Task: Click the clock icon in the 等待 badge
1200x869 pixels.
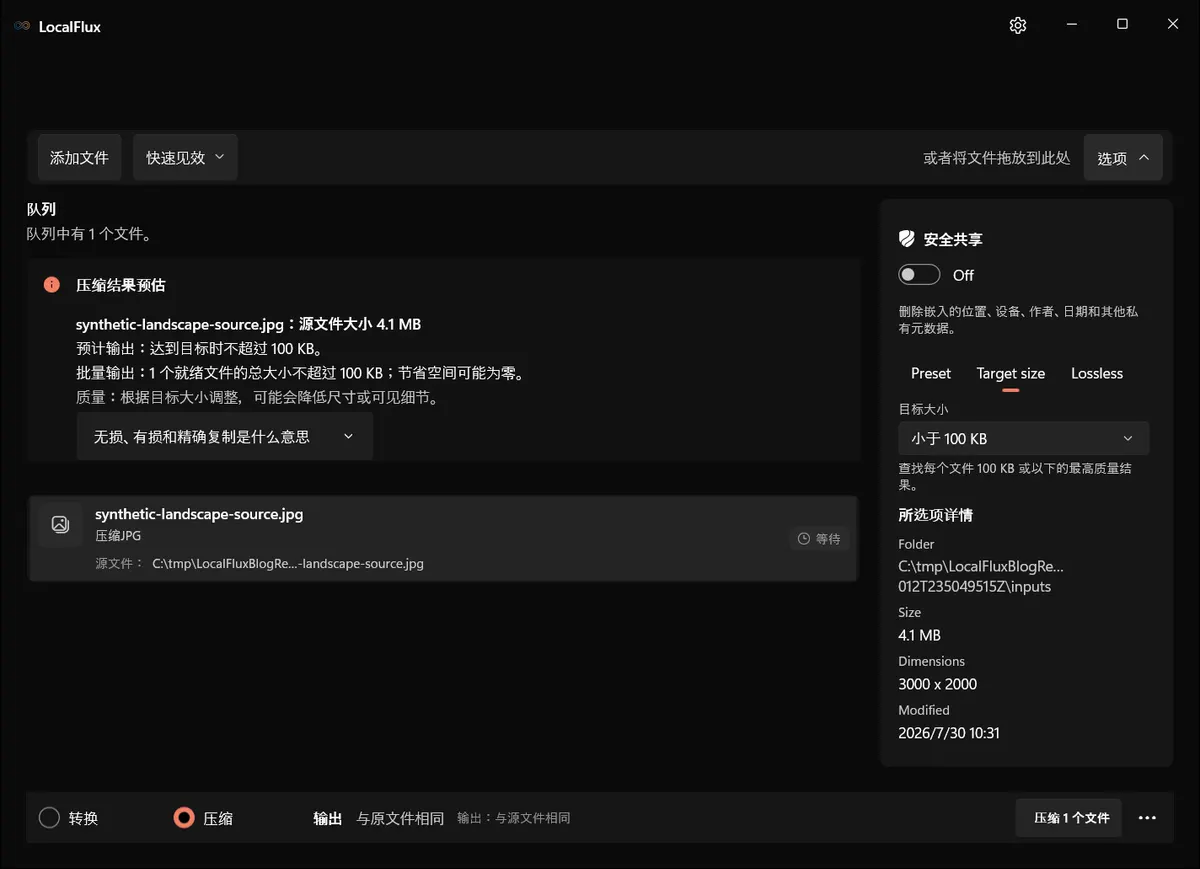Action: click(804, 539)
